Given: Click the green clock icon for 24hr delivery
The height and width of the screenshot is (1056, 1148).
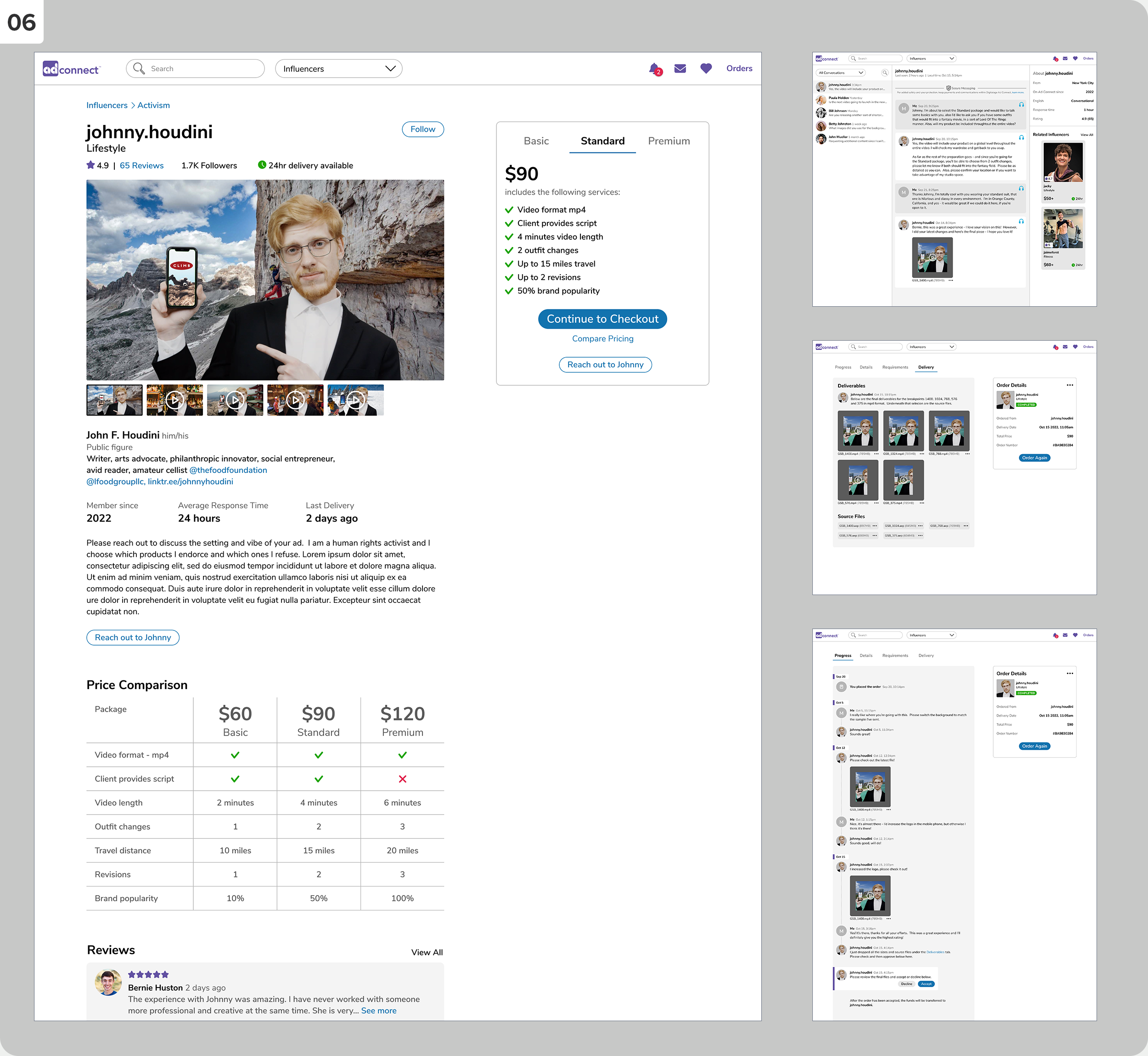Looking at the screenshot, I should point(262,165).
